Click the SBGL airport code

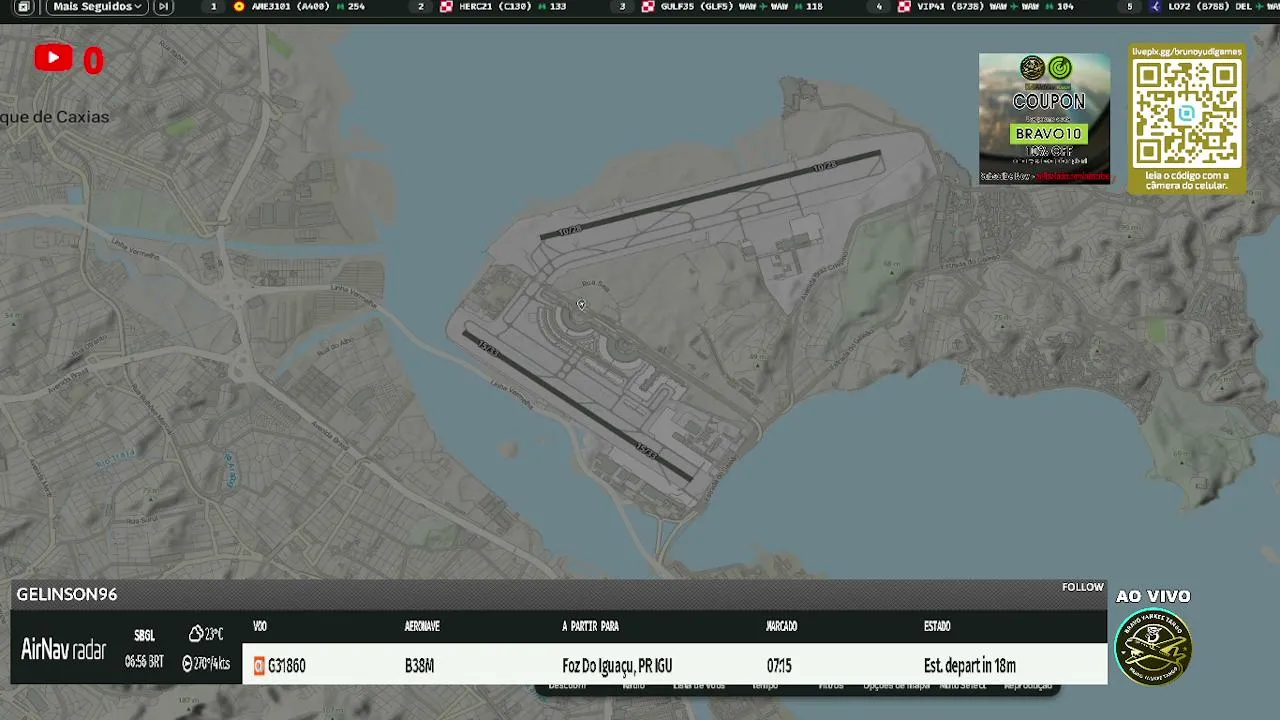click(x=144, y=635)
